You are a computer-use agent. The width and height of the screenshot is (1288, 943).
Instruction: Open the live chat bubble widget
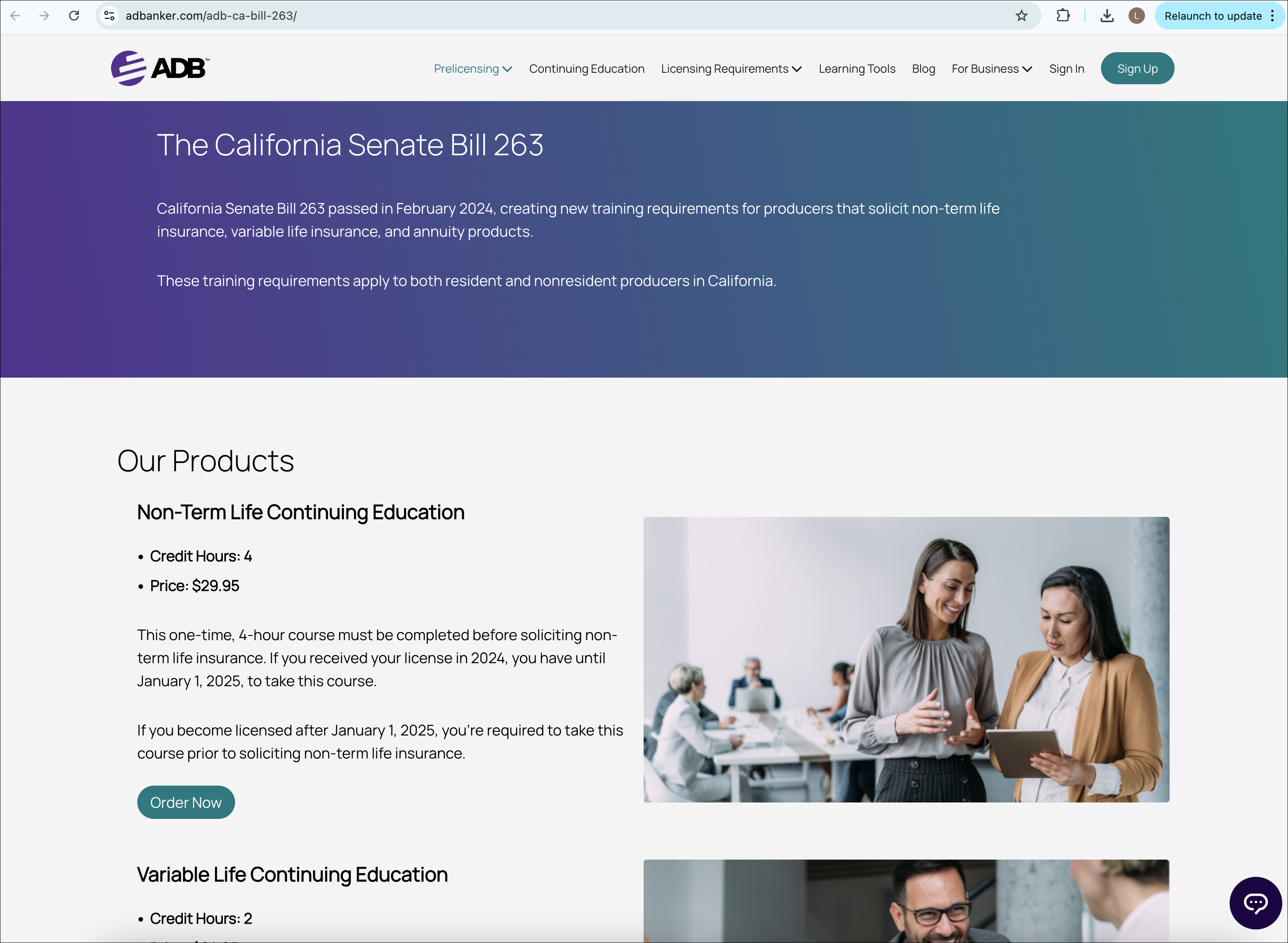[1256, 902]
